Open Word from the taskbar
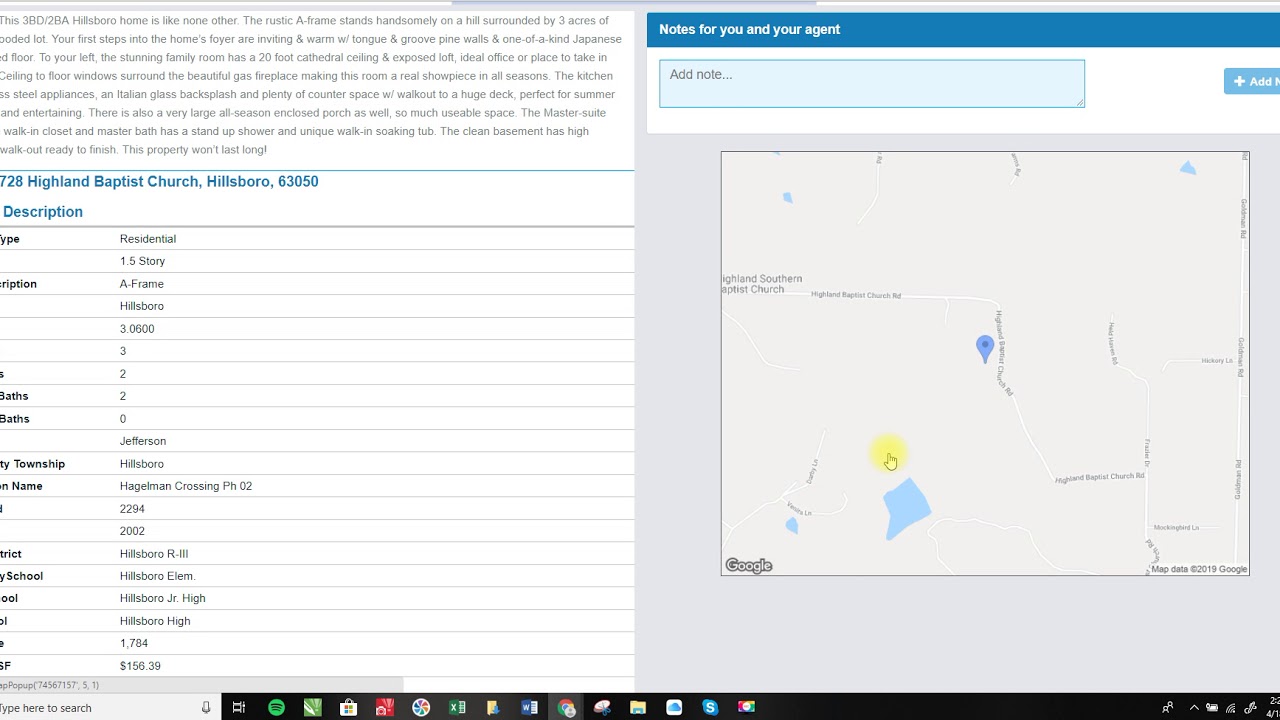Image resolution: width=1280 pixels, height=720 pixels. [x=529, y=708]
